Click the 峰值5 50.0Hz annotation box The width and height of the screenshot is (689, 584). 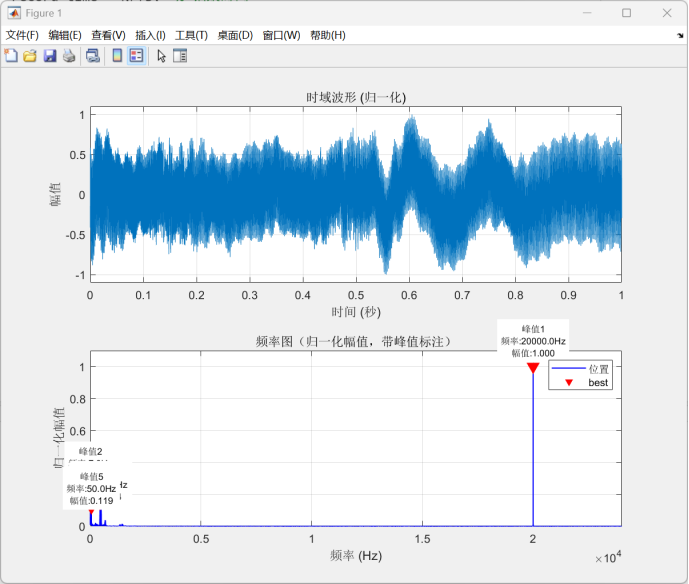[x=91, y=489]
